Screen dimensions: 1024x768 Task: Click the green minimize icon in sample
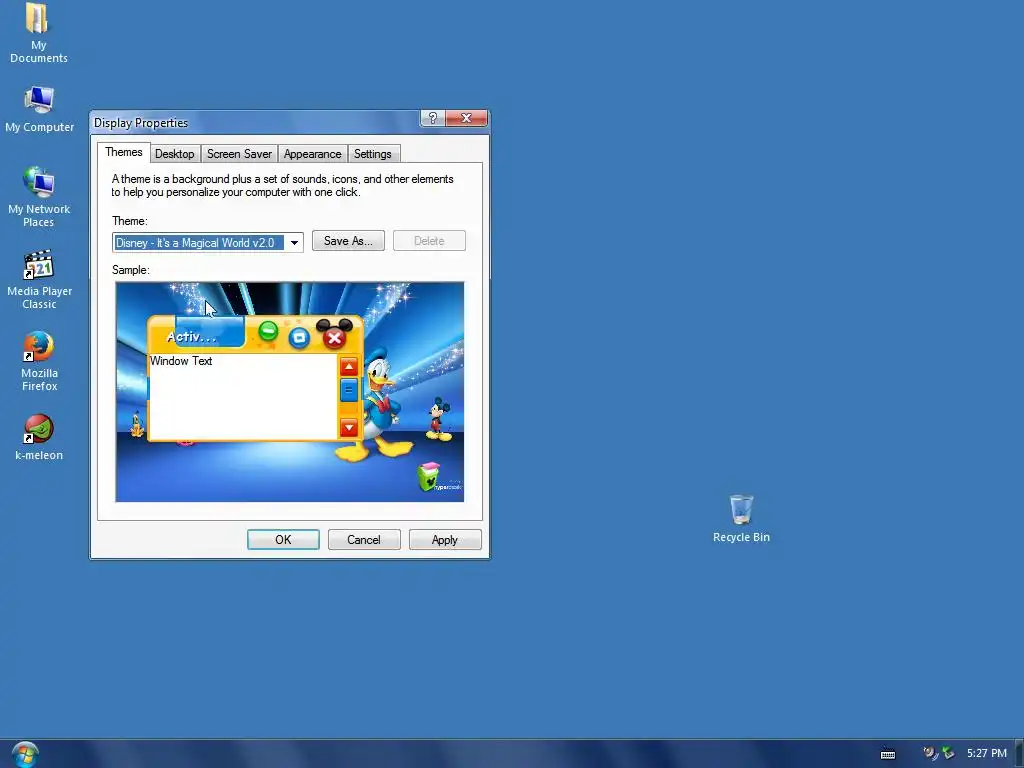pyautogui.click(x=268, y=331)
